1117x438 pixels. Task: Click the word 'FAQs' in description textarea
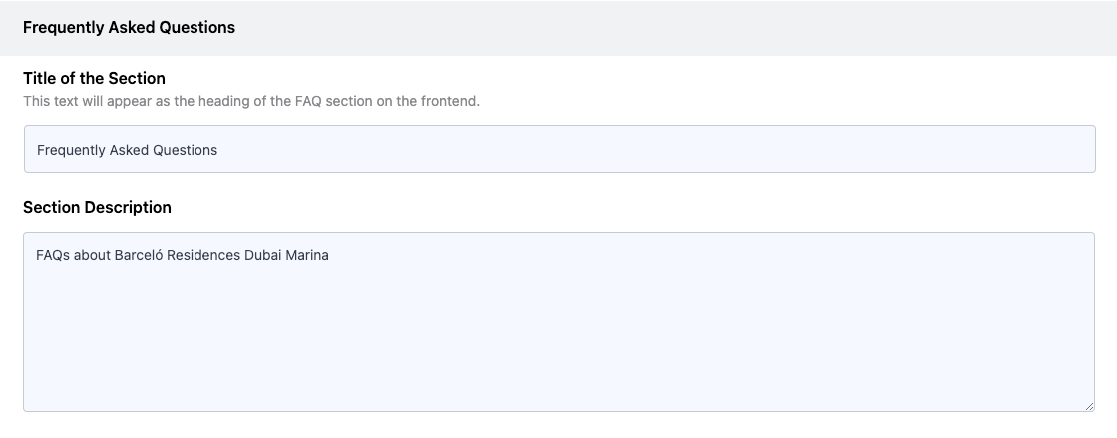tap(52, 256)
